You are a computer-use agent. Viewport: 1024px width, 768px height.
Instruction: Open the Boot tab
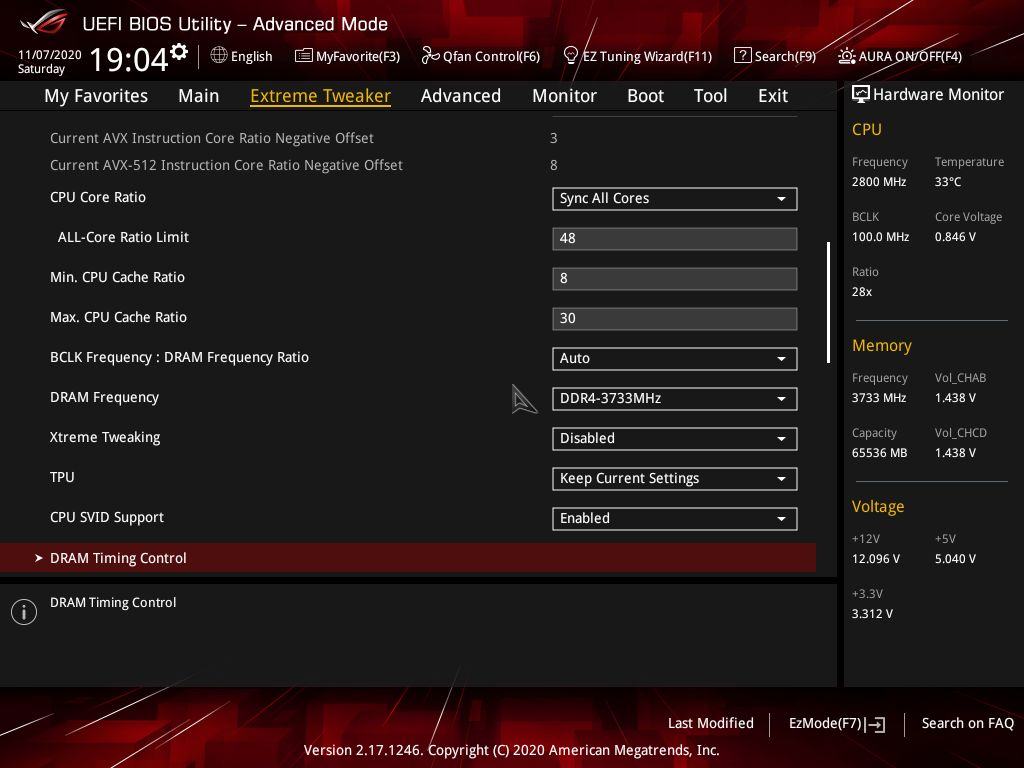tap(645, 95)
